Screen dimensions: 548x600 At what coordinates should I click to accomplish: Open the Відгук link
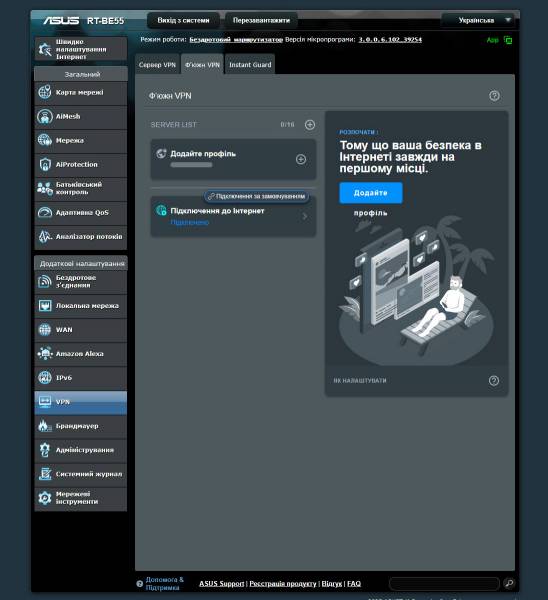click(x=332, y=584)
